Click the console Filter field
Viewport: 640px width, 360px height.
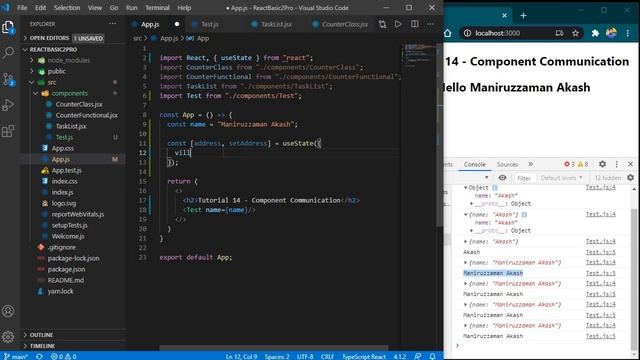pos(524,178)
